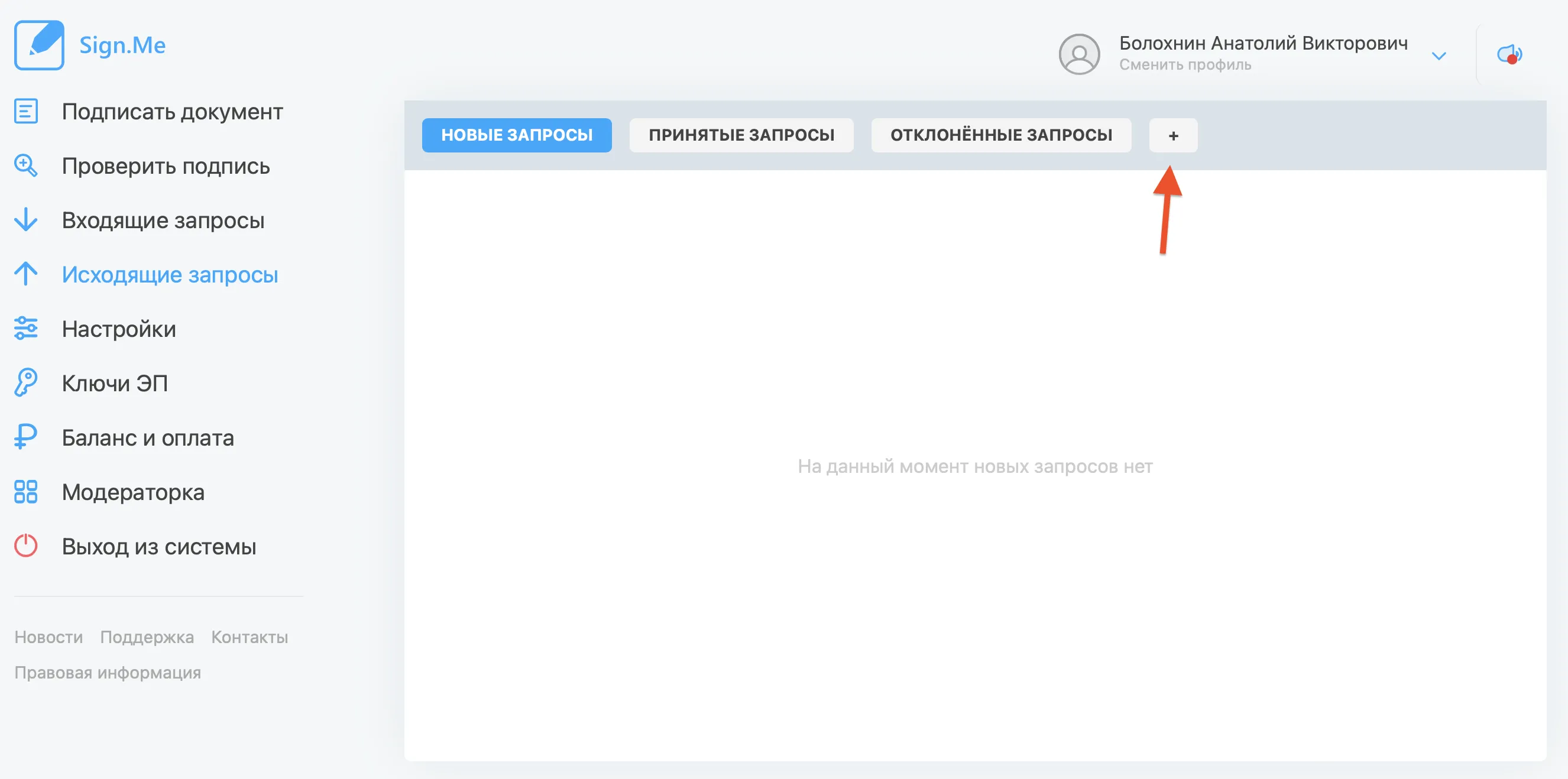1568x779 pixels.
Task: Click the plus button to create request
Action: [x=1173, y=135]
